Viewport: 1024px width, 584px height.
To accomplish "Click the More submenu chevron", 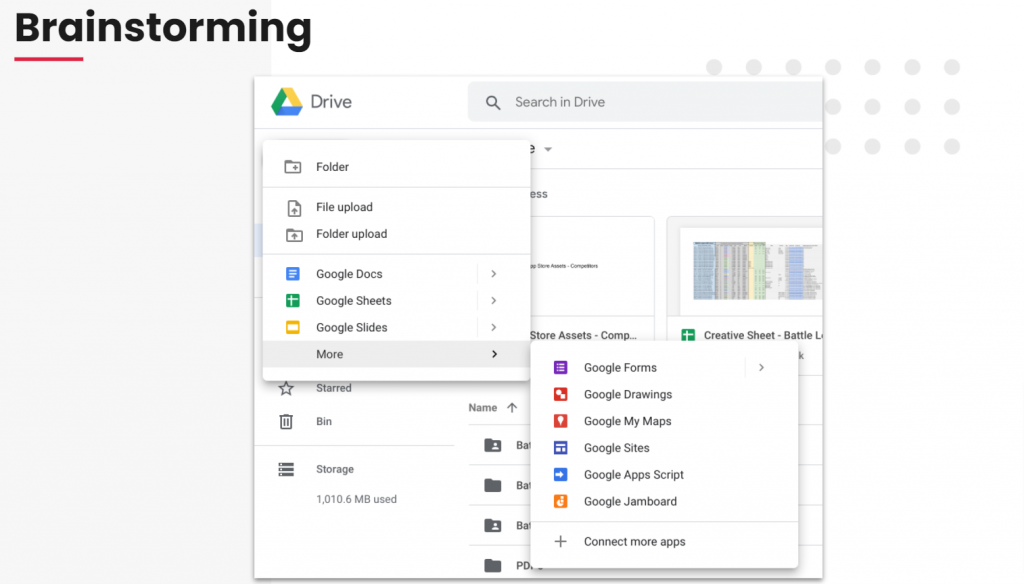I will click(x=494, y=354).
